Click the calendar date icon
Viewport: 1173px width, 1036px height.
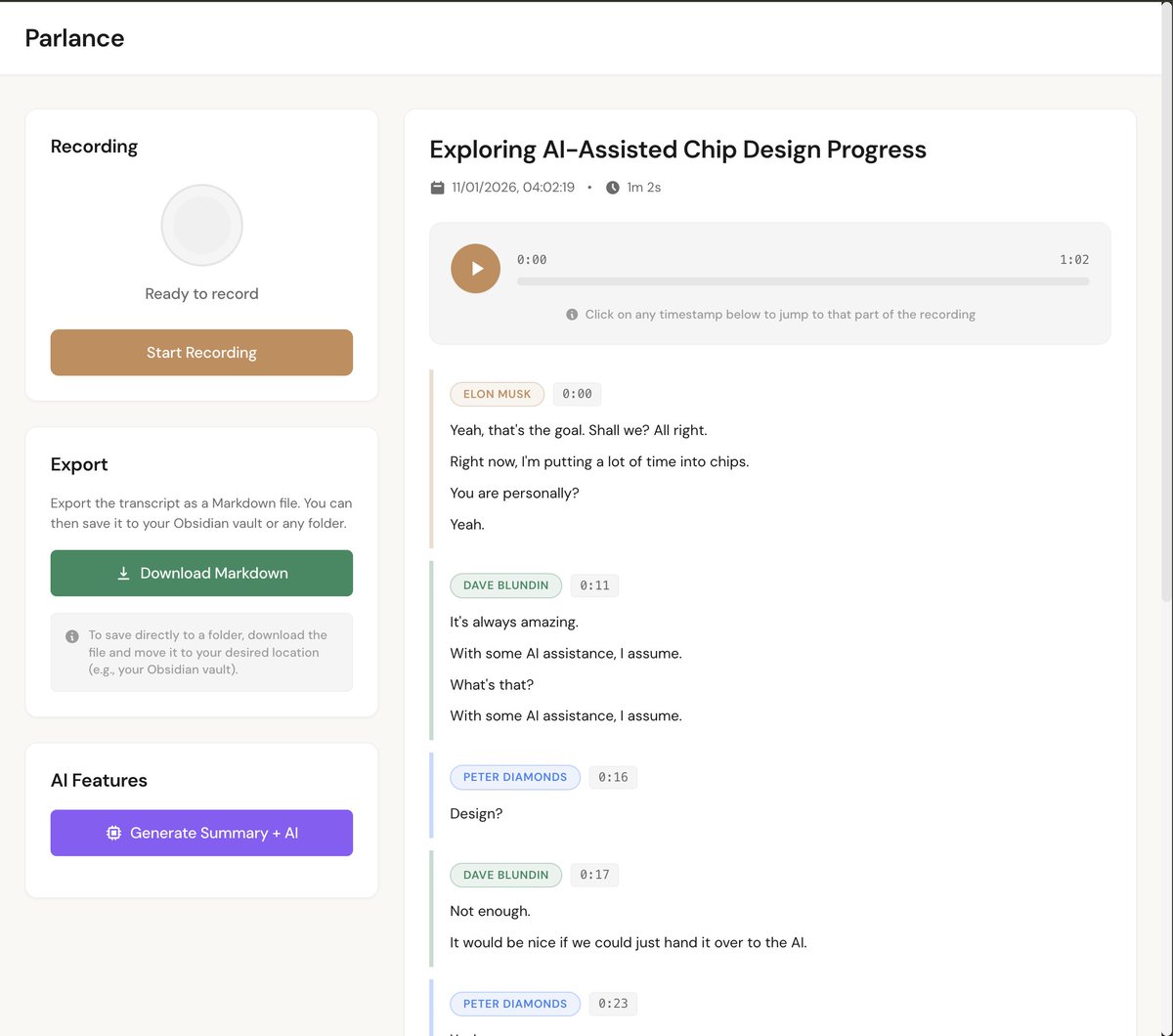point(438,187)
